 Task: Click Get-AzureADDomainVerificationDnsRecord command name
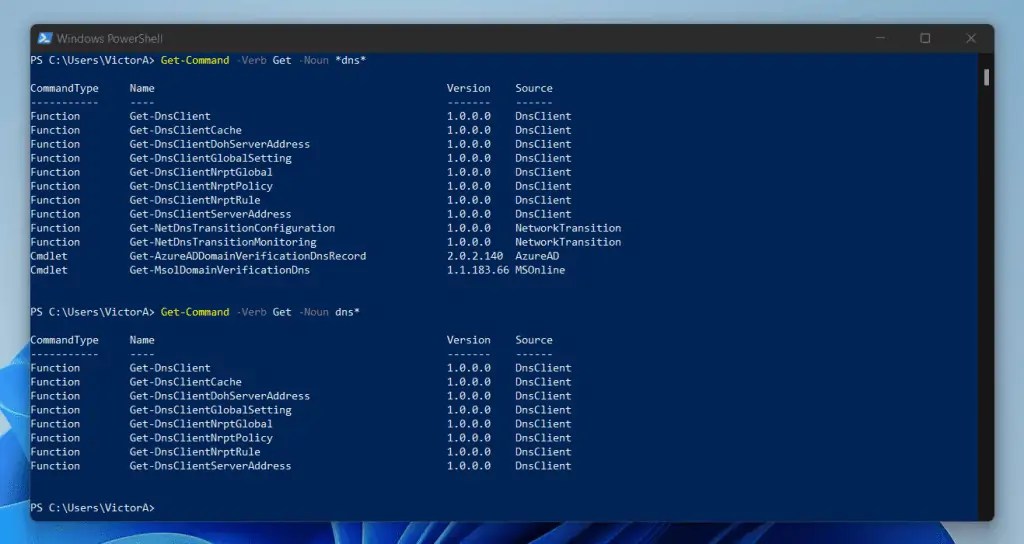(248, 256)
